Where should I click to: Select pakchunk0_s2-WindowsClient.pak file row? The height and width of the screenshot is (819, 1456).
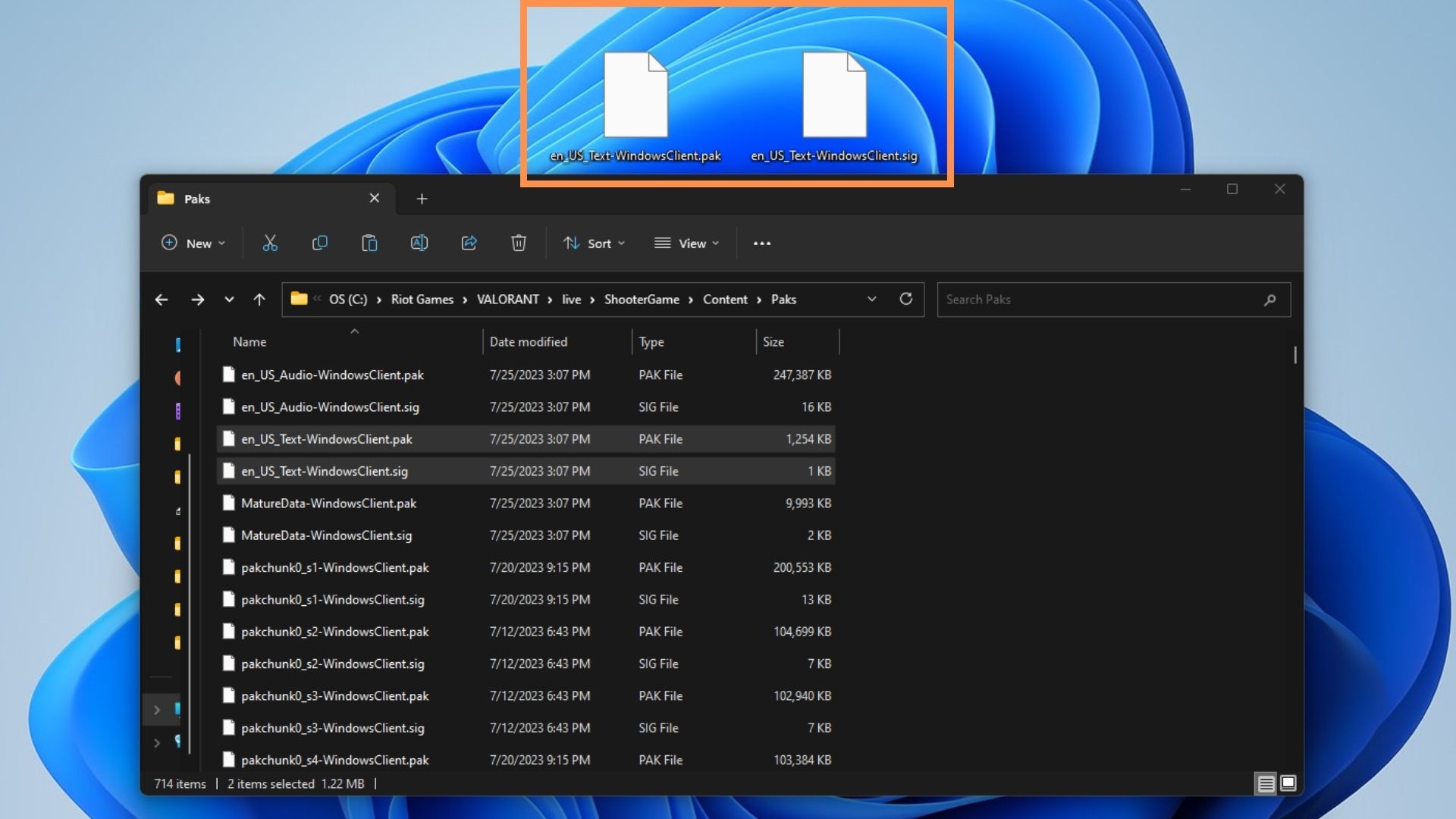526,632
